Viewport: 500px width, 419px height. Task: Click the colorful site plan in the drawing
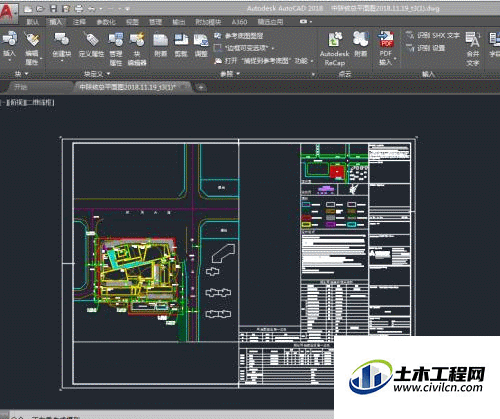(x=137, y=275)
